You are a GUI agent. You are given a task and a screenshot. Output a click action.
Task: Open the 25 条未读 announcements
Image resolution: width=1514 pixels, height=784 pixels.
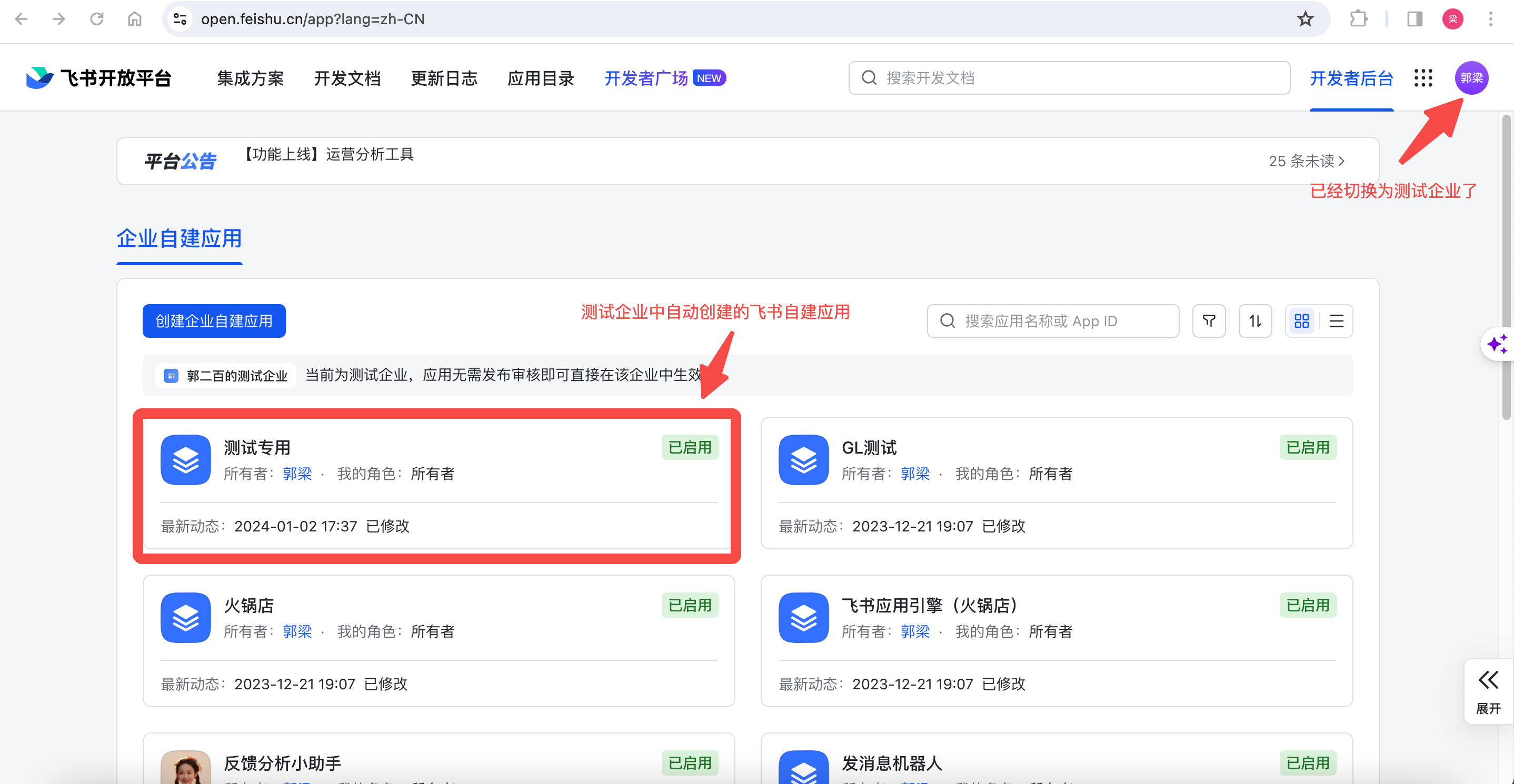tap(1307, 161)
